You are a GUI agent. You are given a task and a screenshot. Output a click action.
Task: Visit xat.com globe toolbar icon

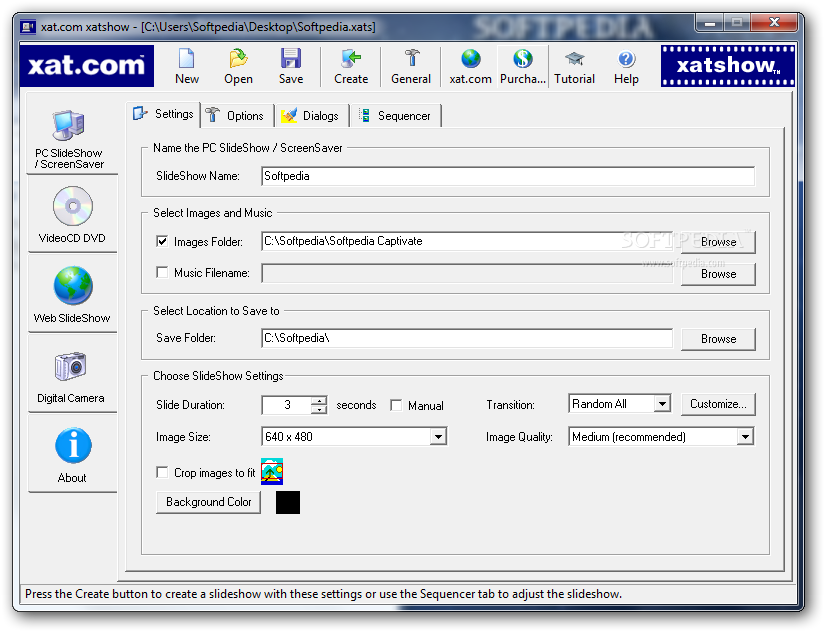[471, 59]
